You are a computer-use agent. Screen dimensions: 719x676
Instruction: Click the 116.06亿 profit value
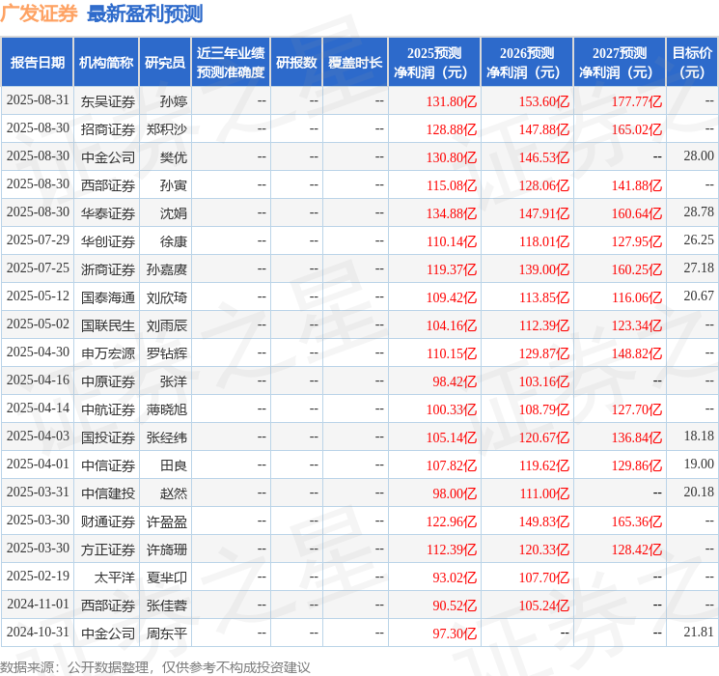pyautogui.click(x=637, y=298)
